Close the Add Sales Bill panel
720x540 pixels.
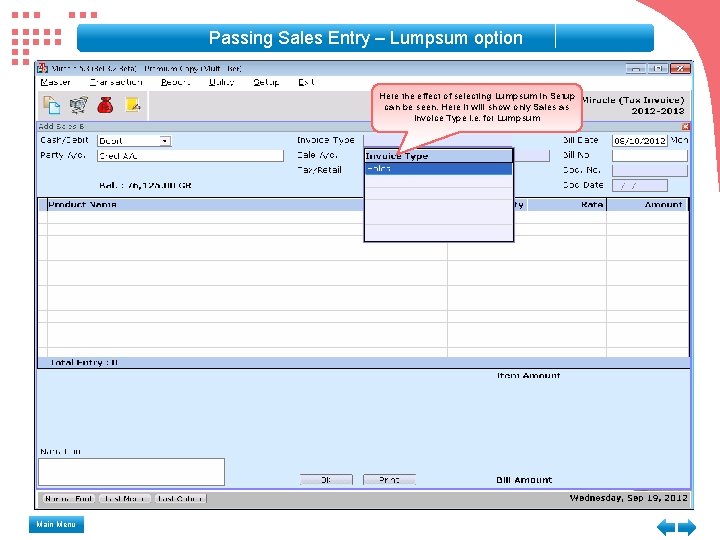686,126
